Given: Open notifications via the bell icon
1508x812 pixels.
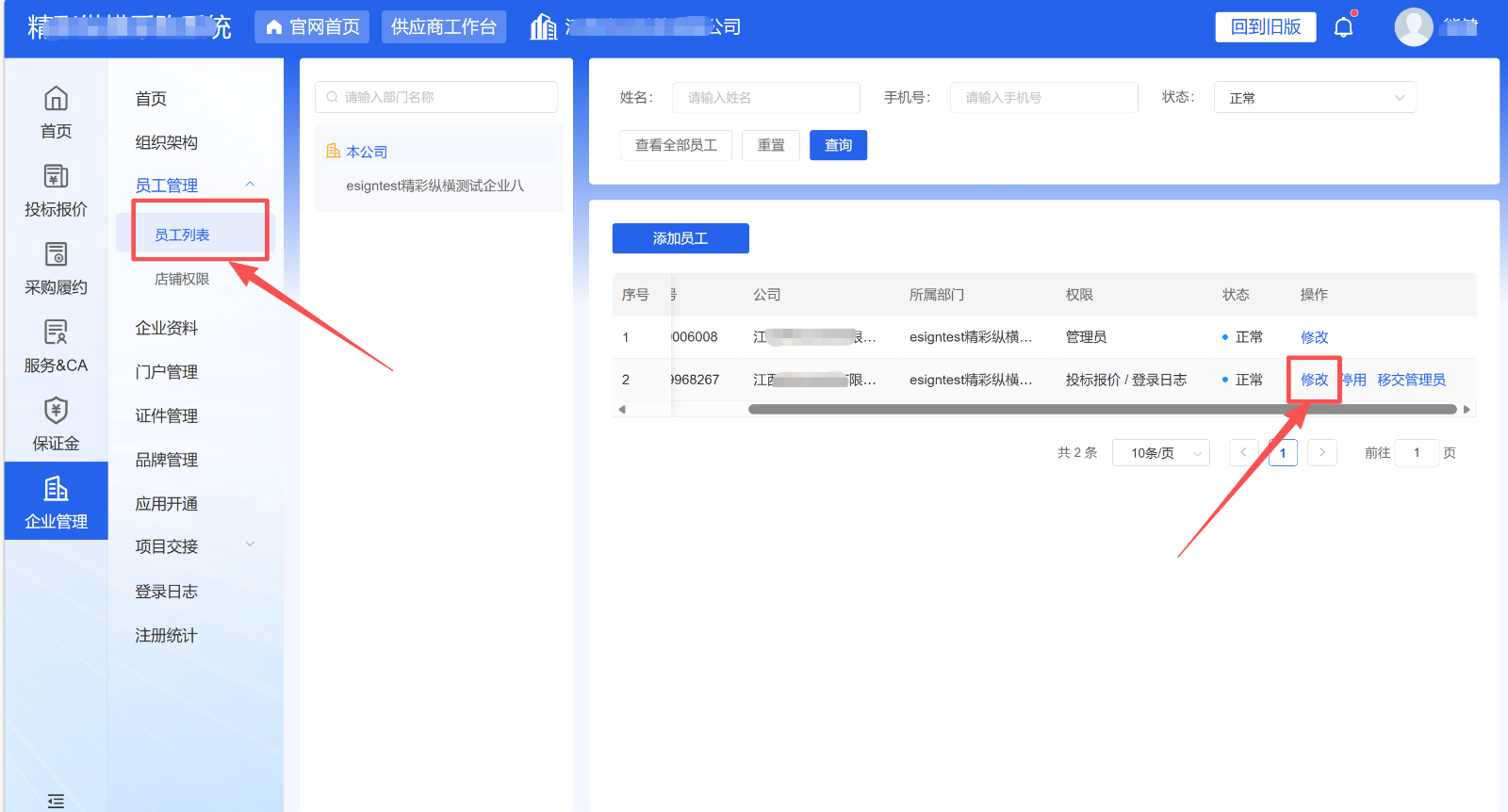Looking at the screenshot, I should click(x=1343, y=27).
